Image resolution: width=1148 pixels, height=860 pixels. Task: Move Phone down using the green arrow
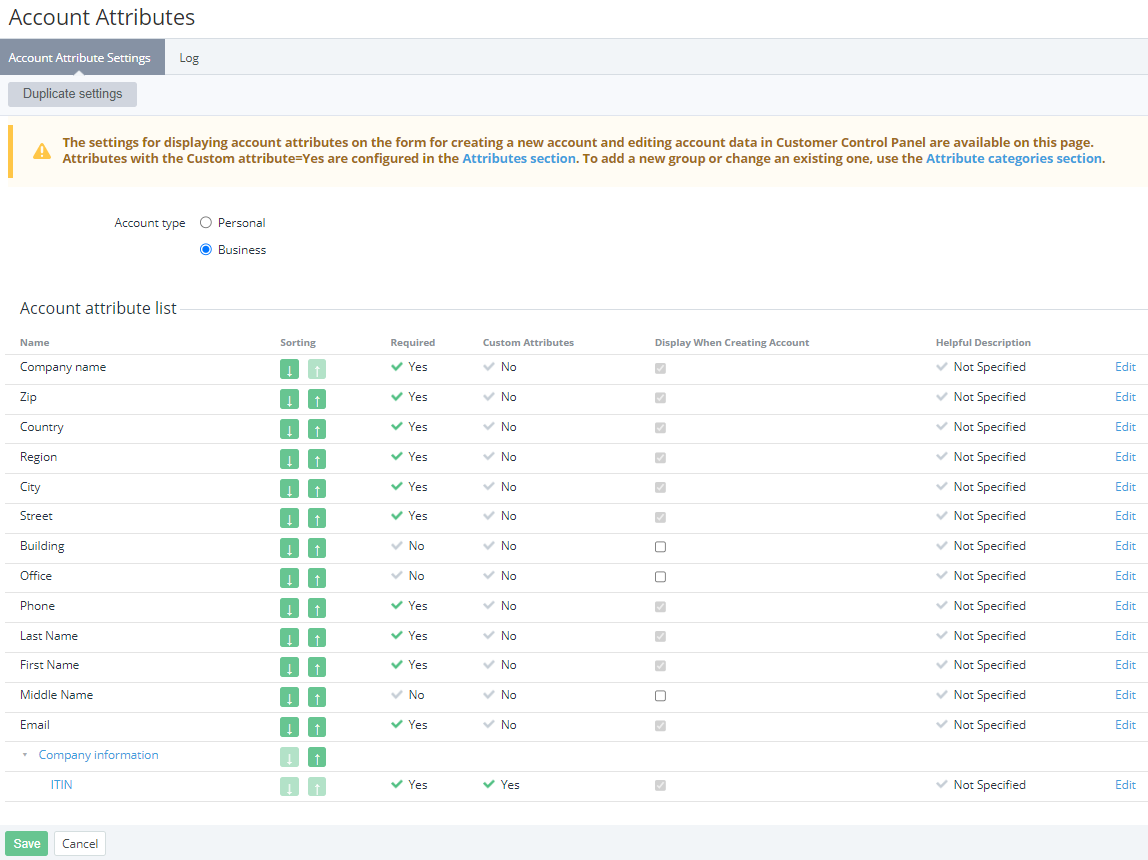tap(289, 607)
